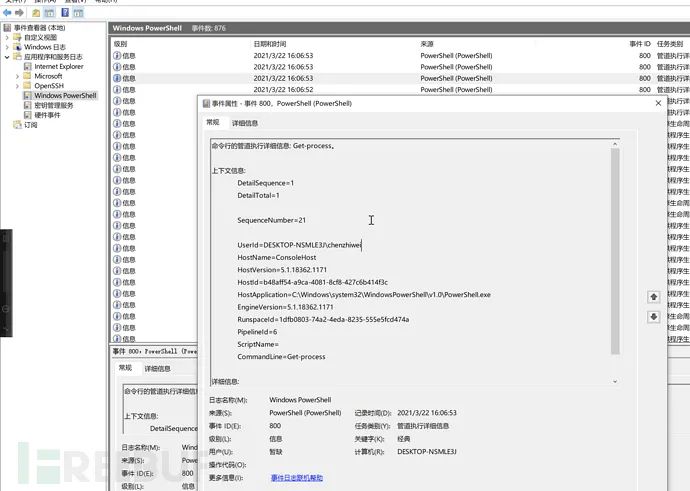
Task: Click the EngineVersion=5.1.18362.1171 line
Action: 285,307
